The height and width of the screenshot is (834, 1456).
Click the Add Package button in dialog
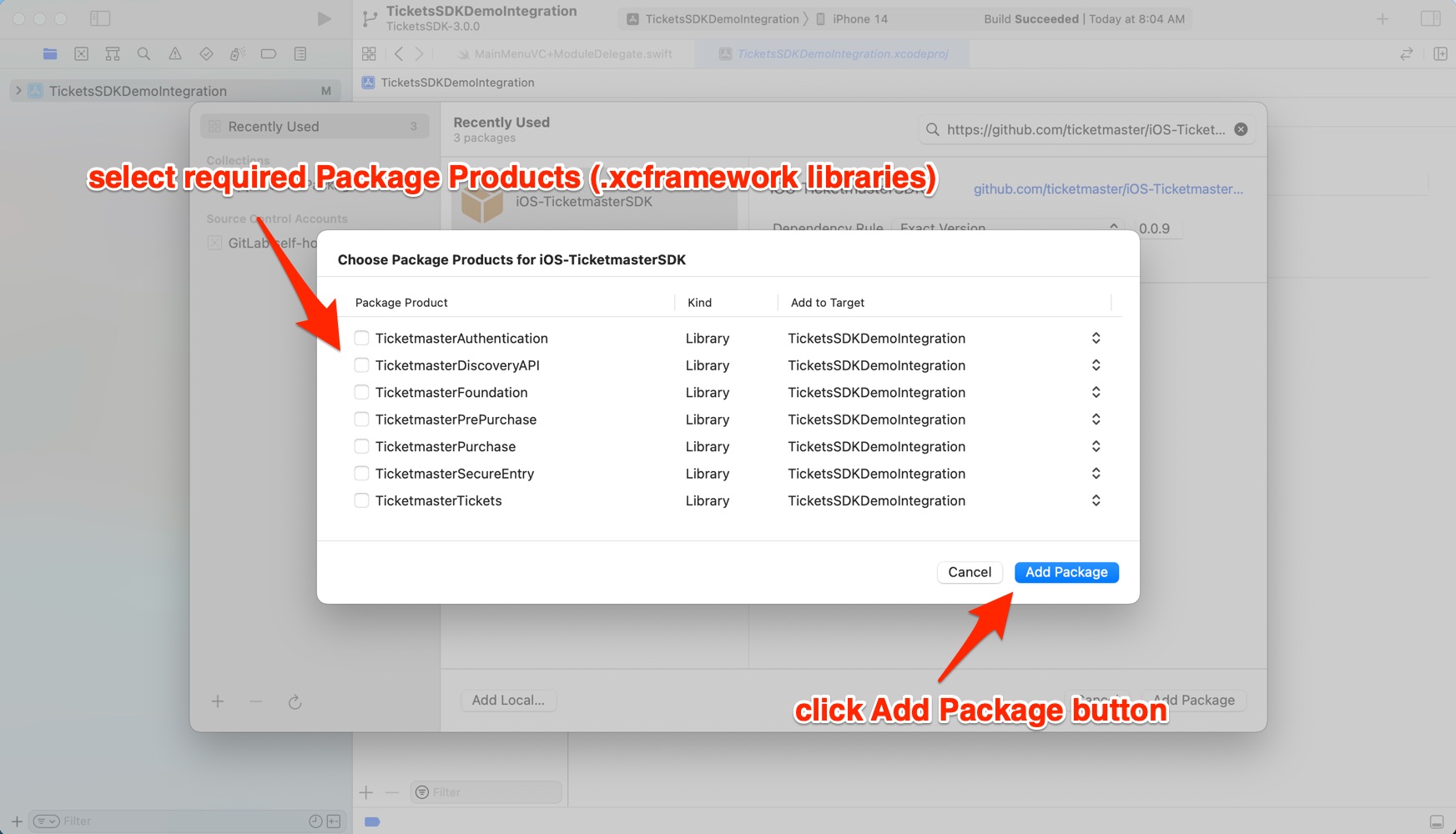click(x=1066, y=572)
